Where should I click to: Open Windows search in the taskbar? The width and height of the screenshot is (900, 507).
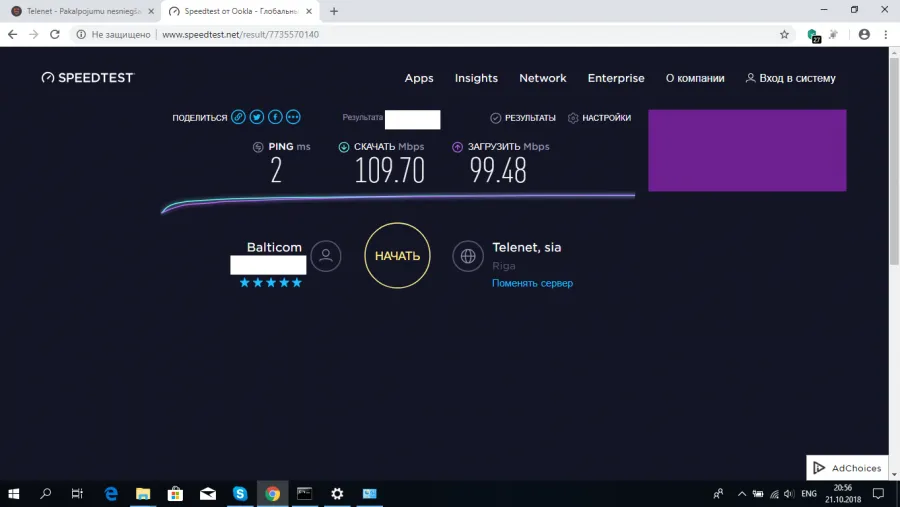click(x=45, y=494)
